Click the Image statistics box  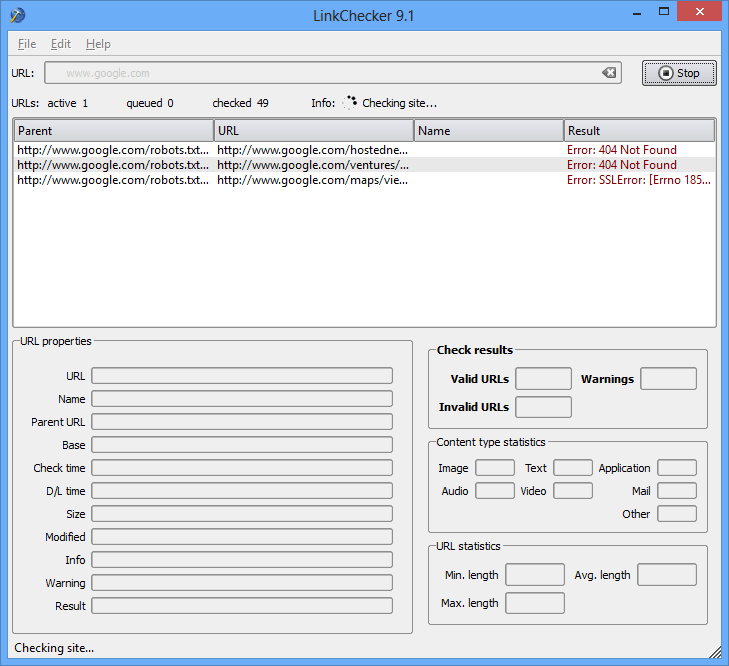point(495,468)
